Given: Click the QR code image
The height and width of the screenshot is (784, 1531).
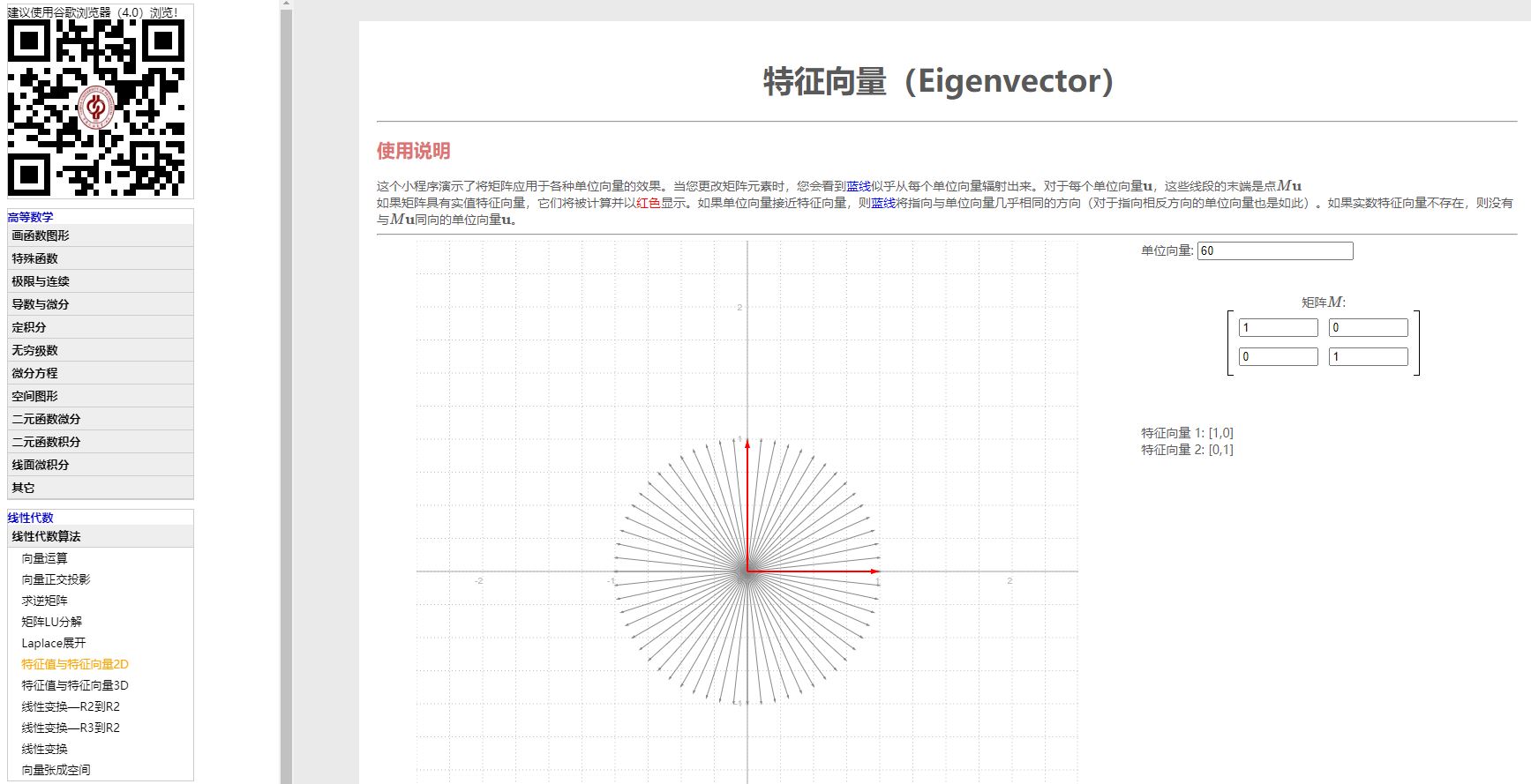Looking at the screenshot, I should (96, 107).
